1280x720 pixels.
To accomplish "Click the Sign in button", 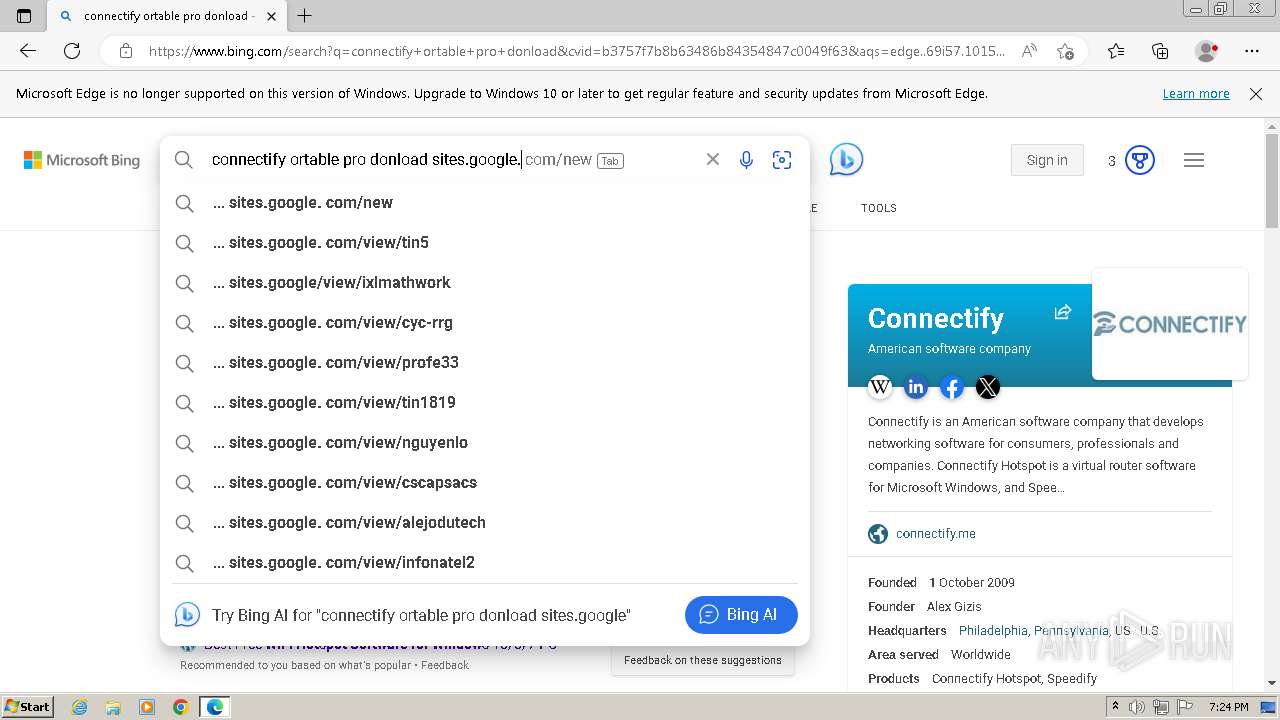I will pos(1047,160).
